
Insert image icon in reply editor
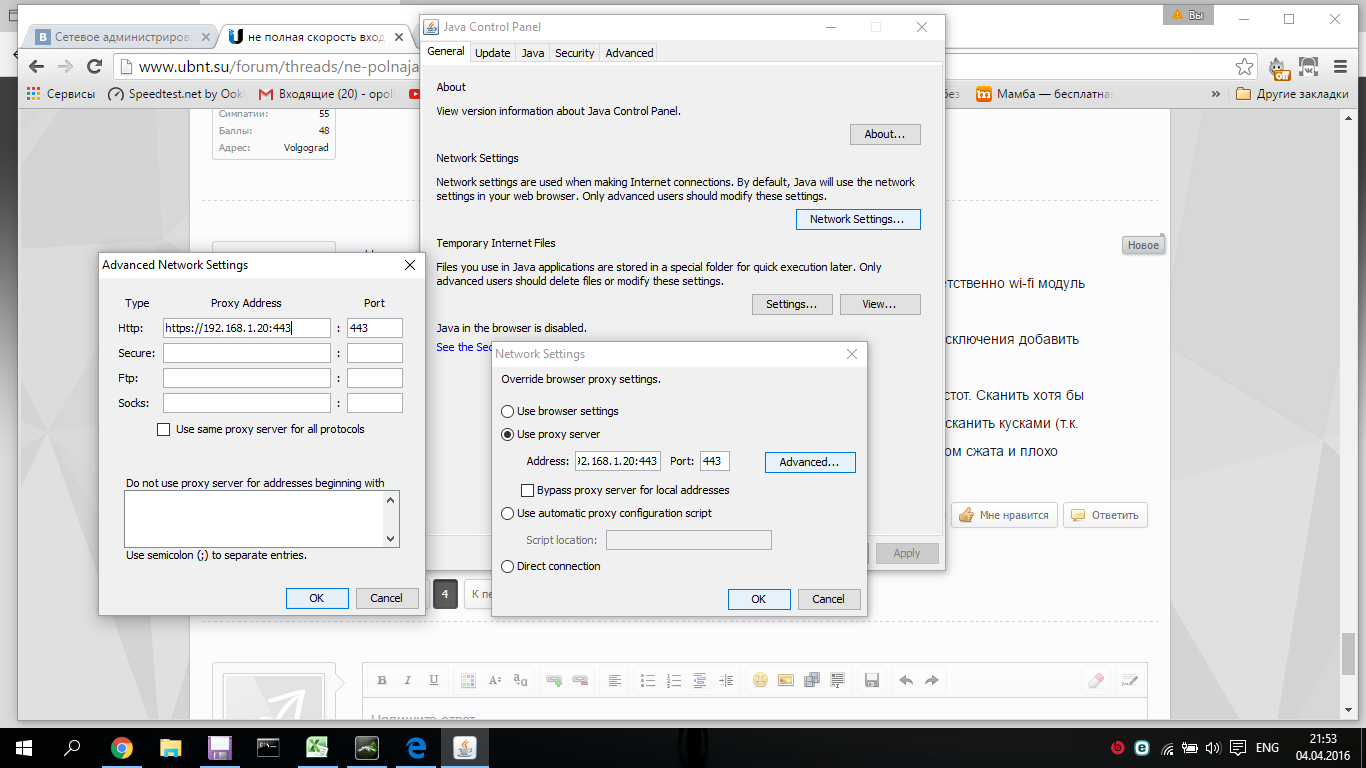point(786,680)
